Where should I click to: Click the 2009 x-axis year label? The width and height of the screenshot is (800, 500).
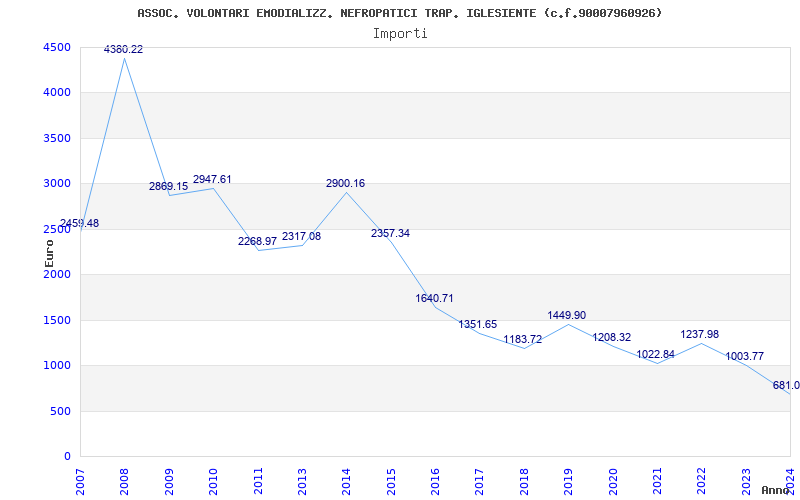168,480
